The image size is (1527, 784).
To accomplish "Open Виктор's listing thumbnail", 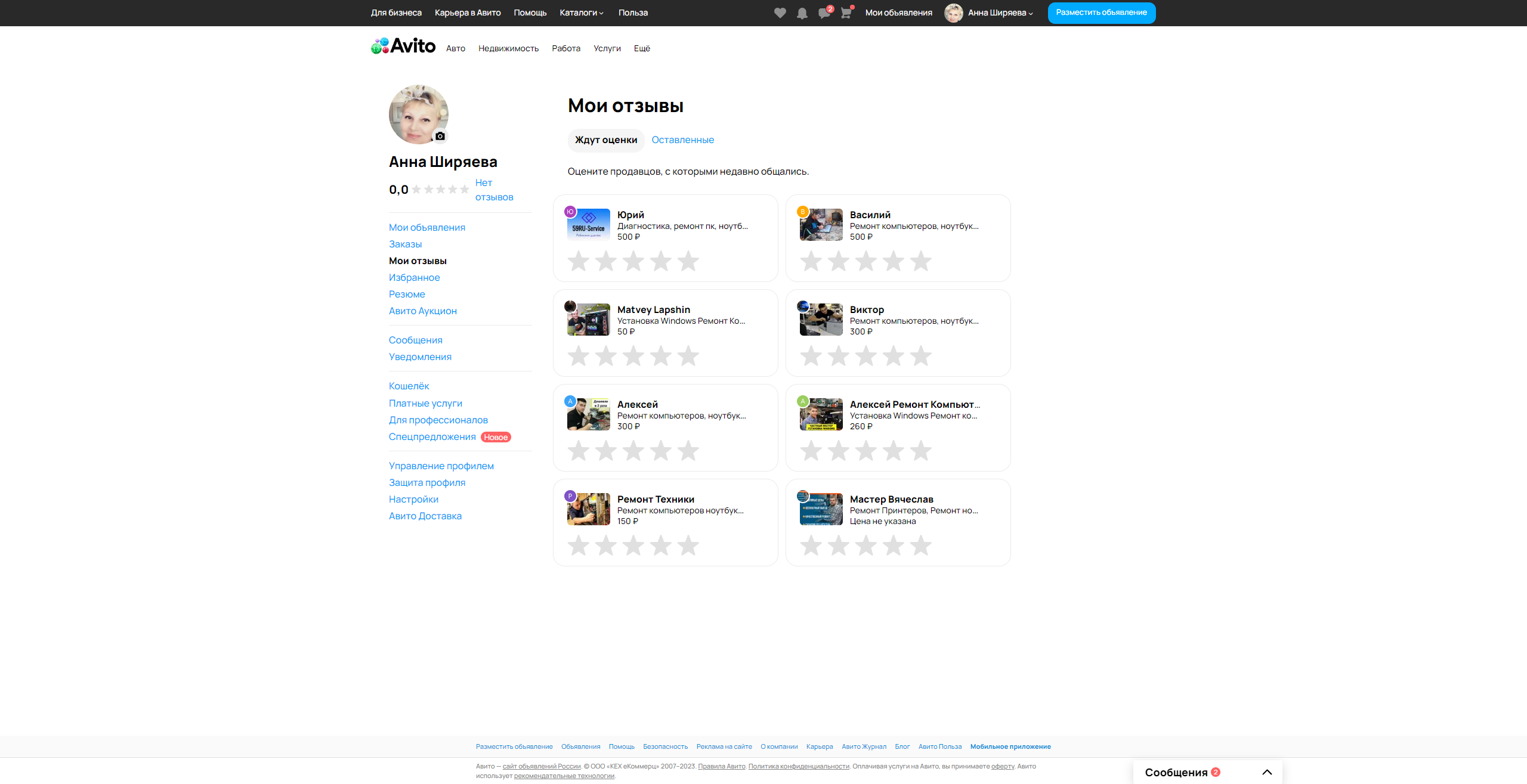I will click(821, 320).
